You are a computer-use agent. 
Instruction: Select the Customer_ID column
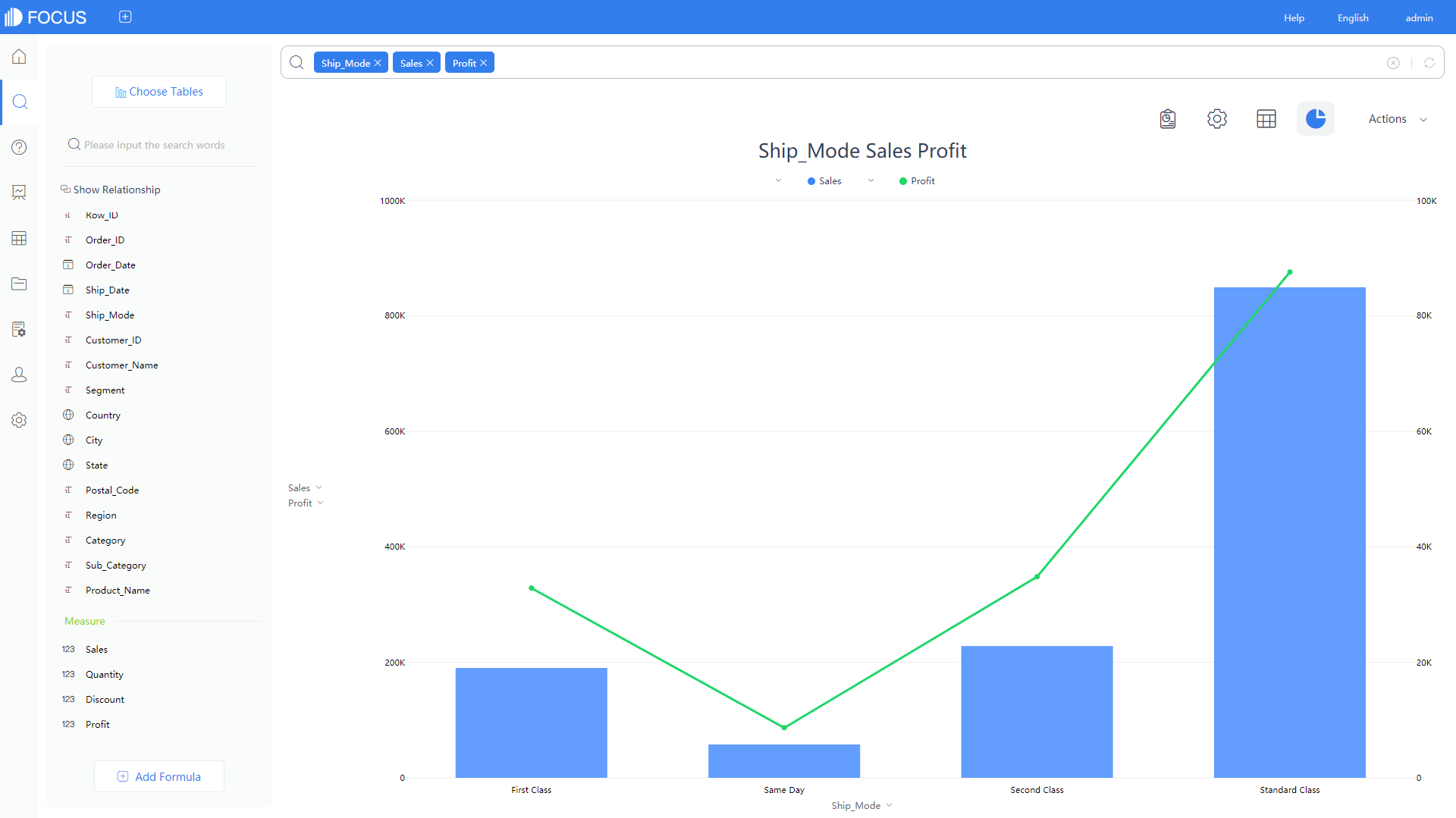(x=114, y=340)
